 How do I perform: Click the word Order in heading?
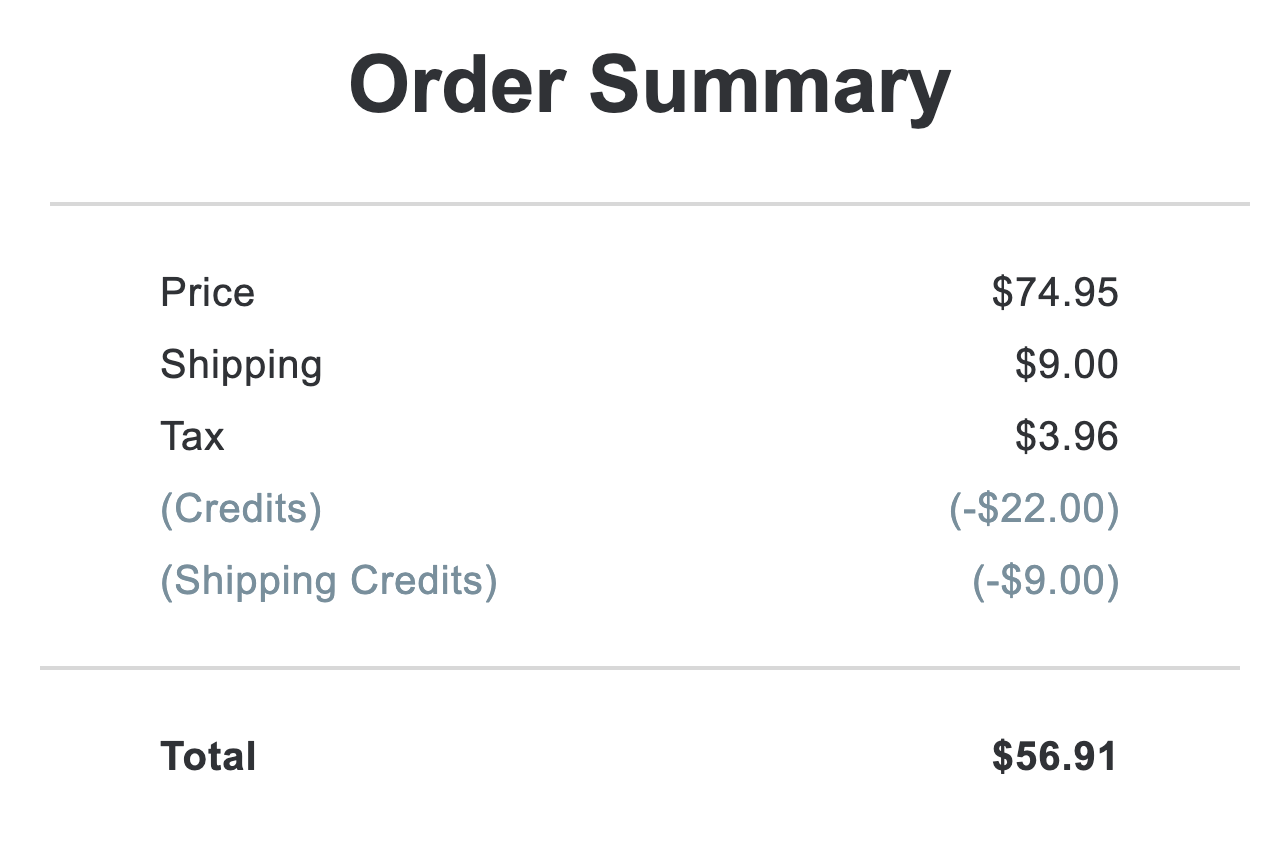tap(457, 87)
